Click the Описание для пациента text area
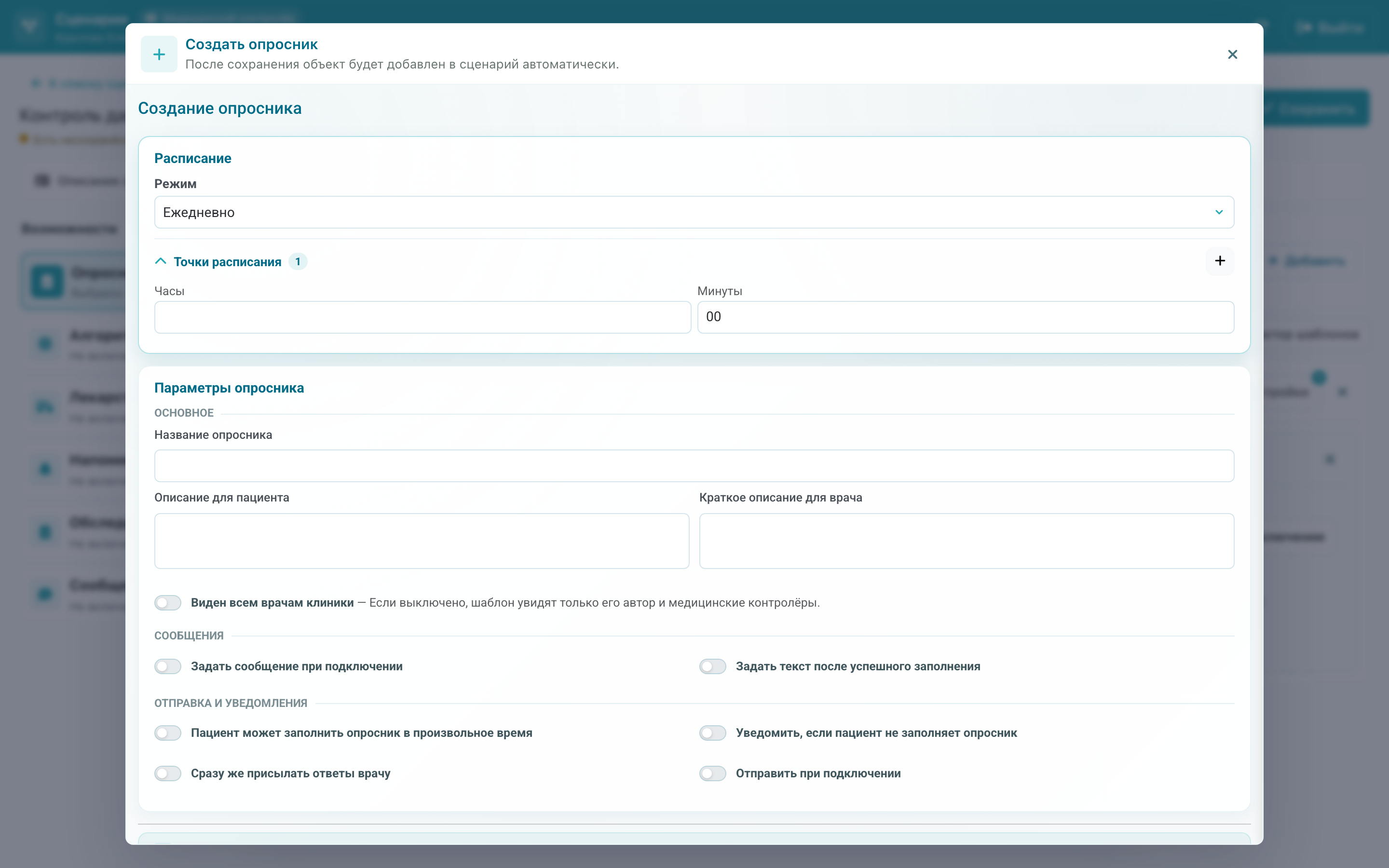 click(x=422, y=541)
